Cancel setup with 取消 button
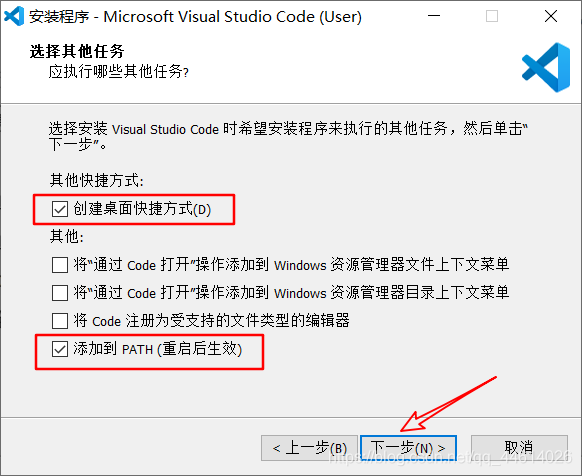Viewport: 582px width, 476px height. point(519,448)
